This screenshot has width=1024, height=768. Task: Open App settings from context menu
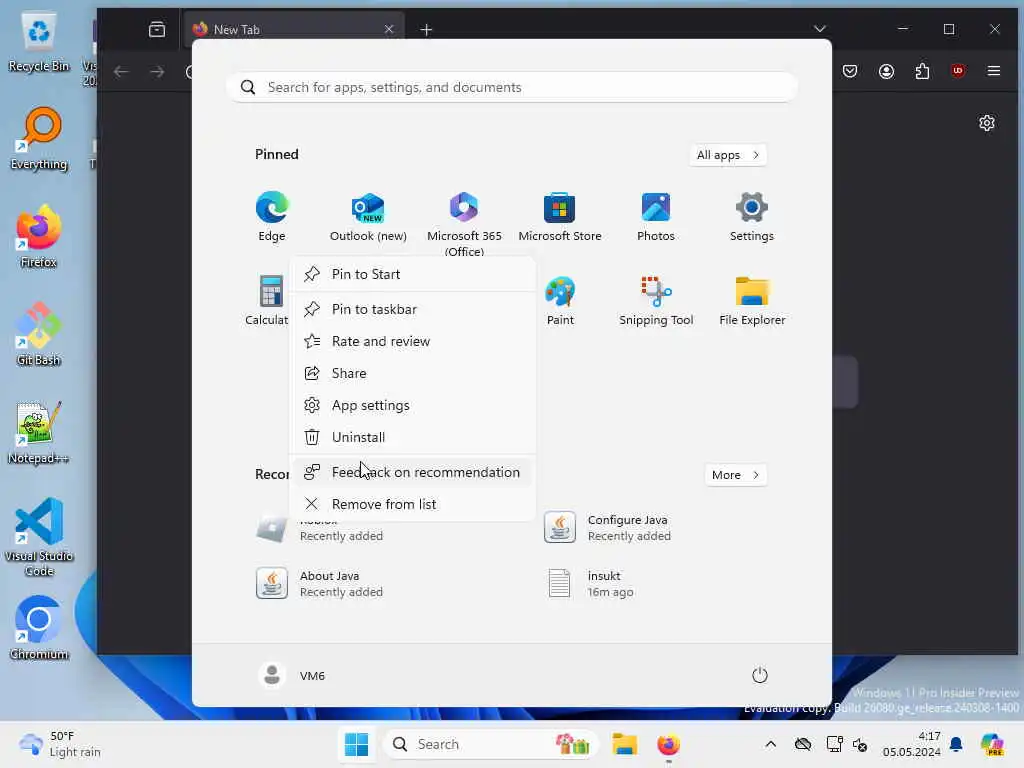pyautogui.click(x=413, y=405)
